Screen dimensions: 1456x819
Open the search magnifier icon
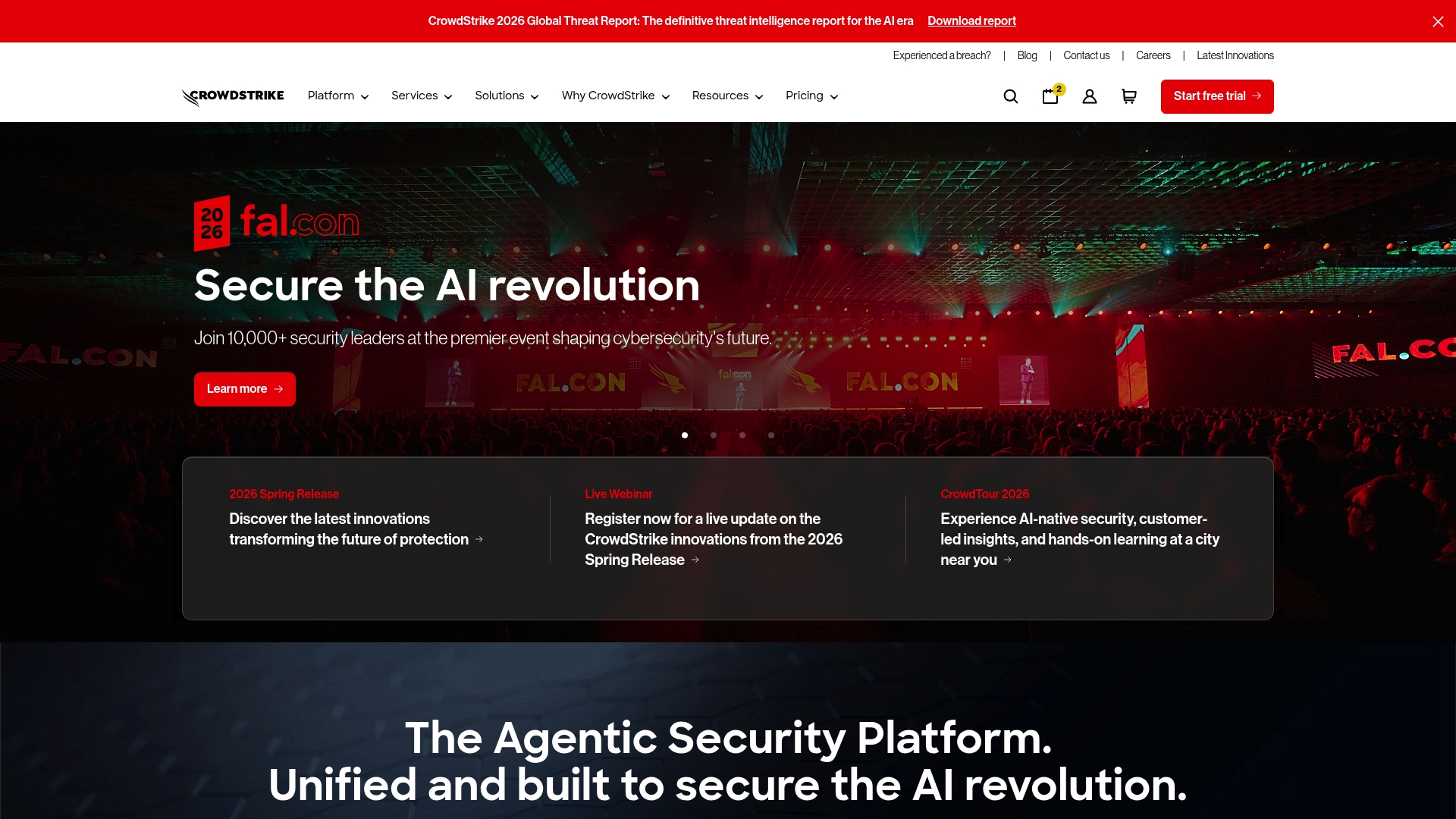coord(1010,96)
